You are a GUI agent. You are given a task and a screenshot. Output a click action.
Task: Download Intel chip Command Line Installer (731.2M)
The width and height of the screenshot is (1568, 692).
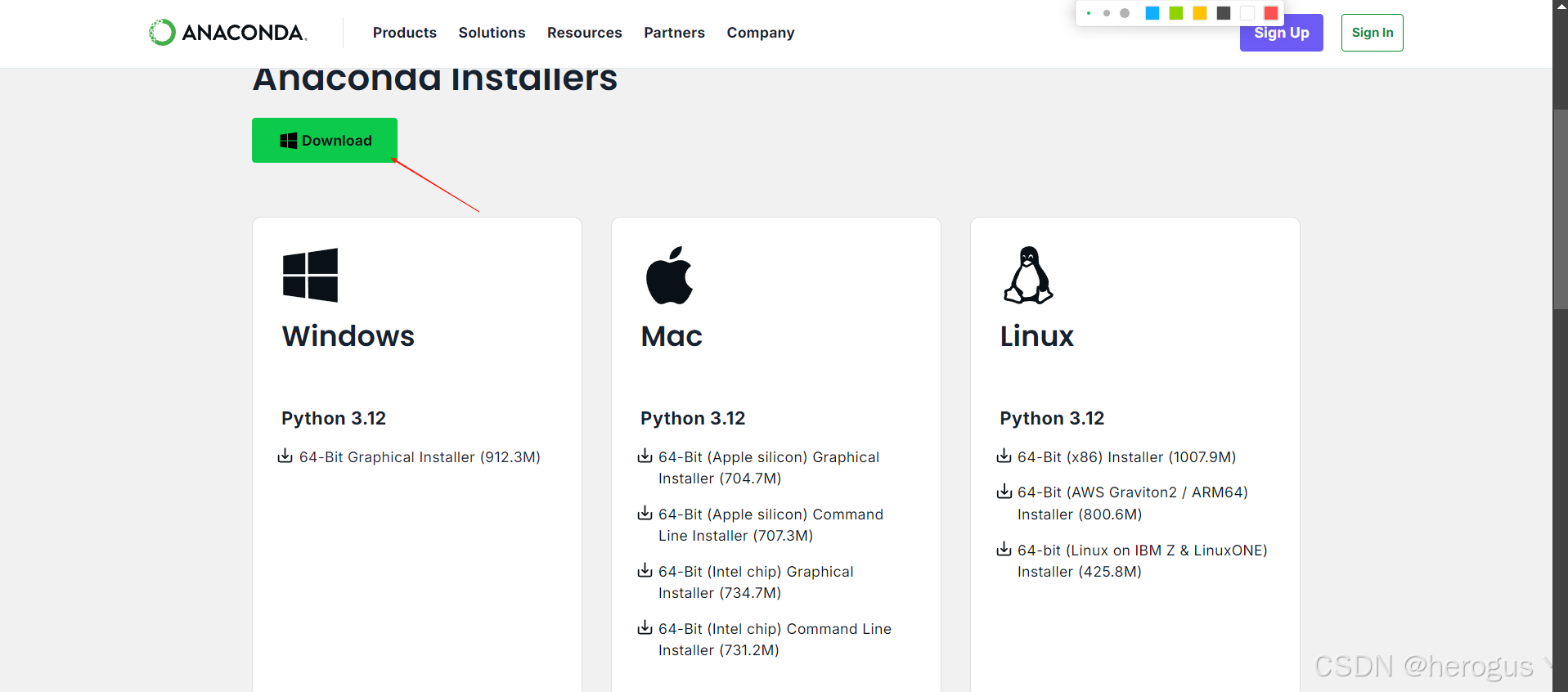[775, 640]
